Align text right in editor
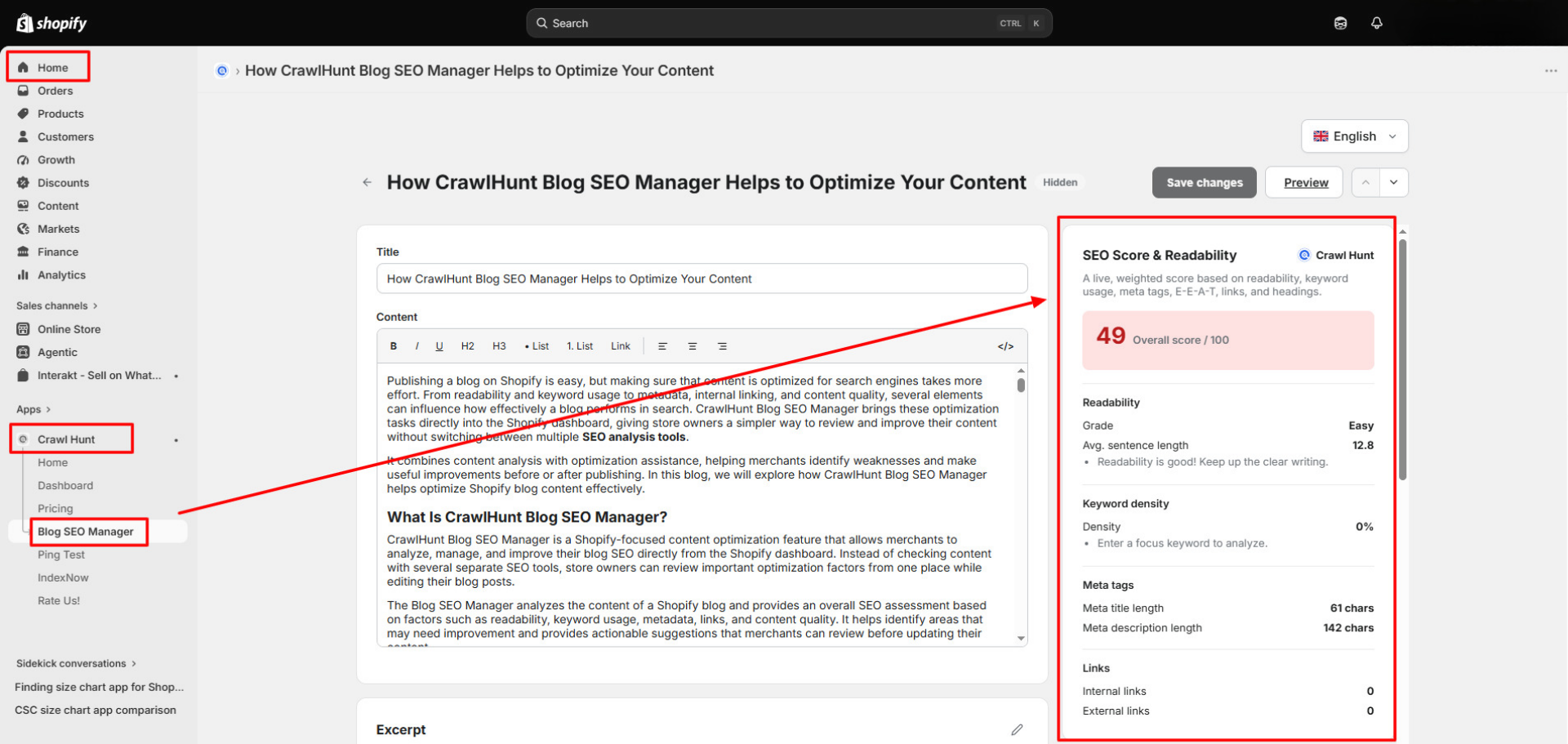1568x744 pixels. 722,346
